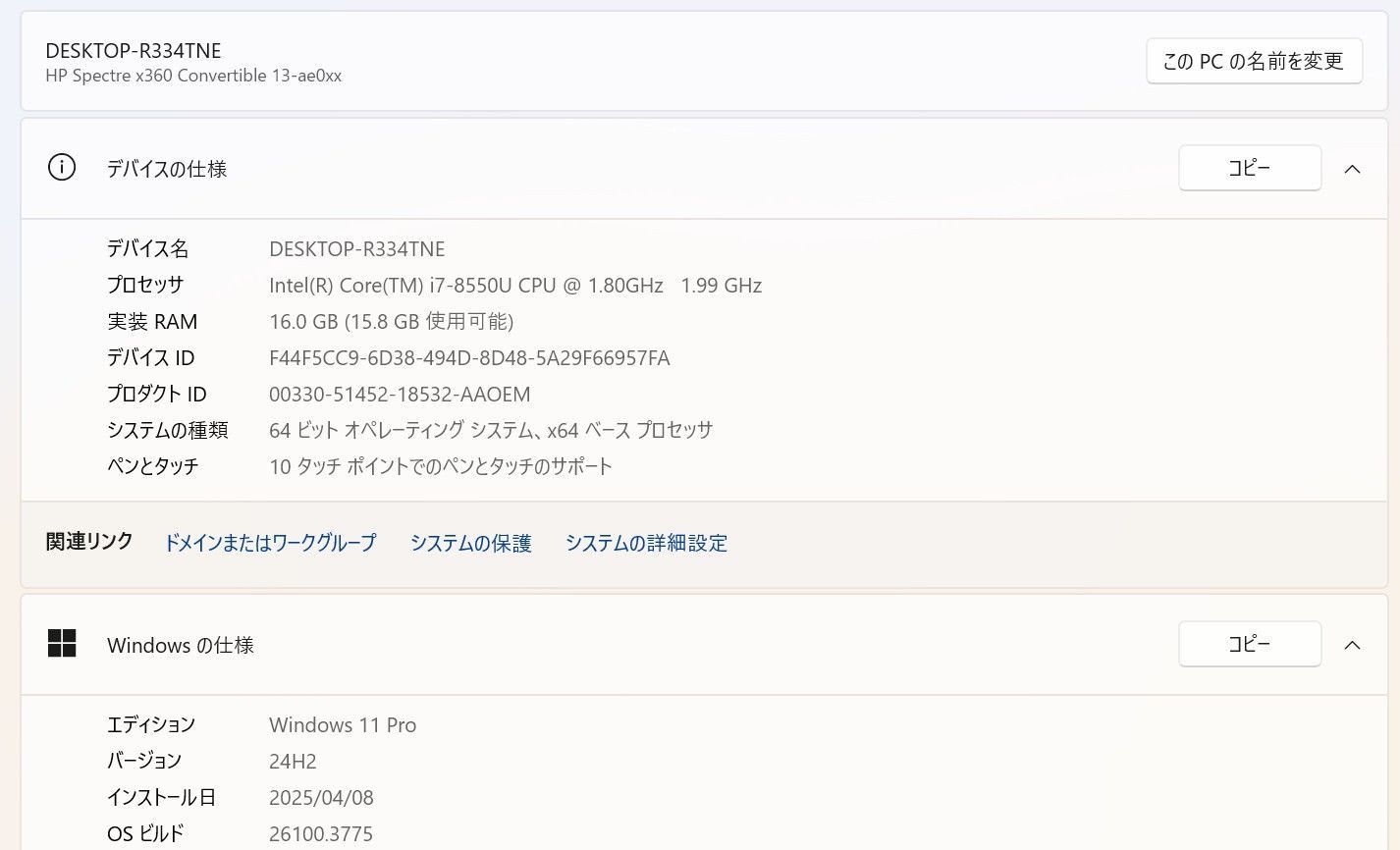The width and height of the screenshot is (1400, 850).
Task: Select the RAM value 16.0 GB
Action: pyautogui.click(x=391, y=322)
